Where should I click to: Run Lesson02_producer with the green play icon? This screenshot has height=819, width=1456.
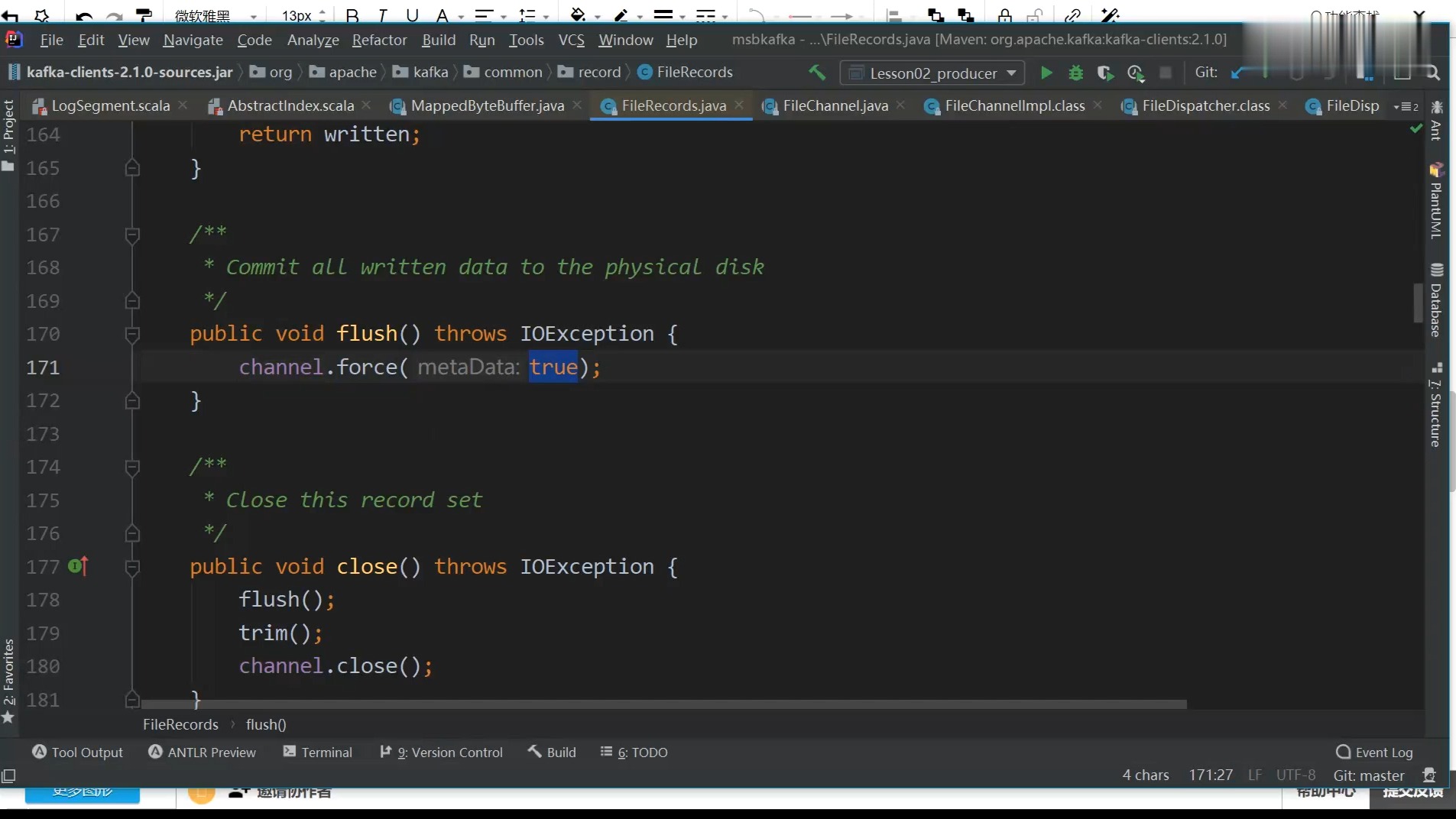(1046, 73)
